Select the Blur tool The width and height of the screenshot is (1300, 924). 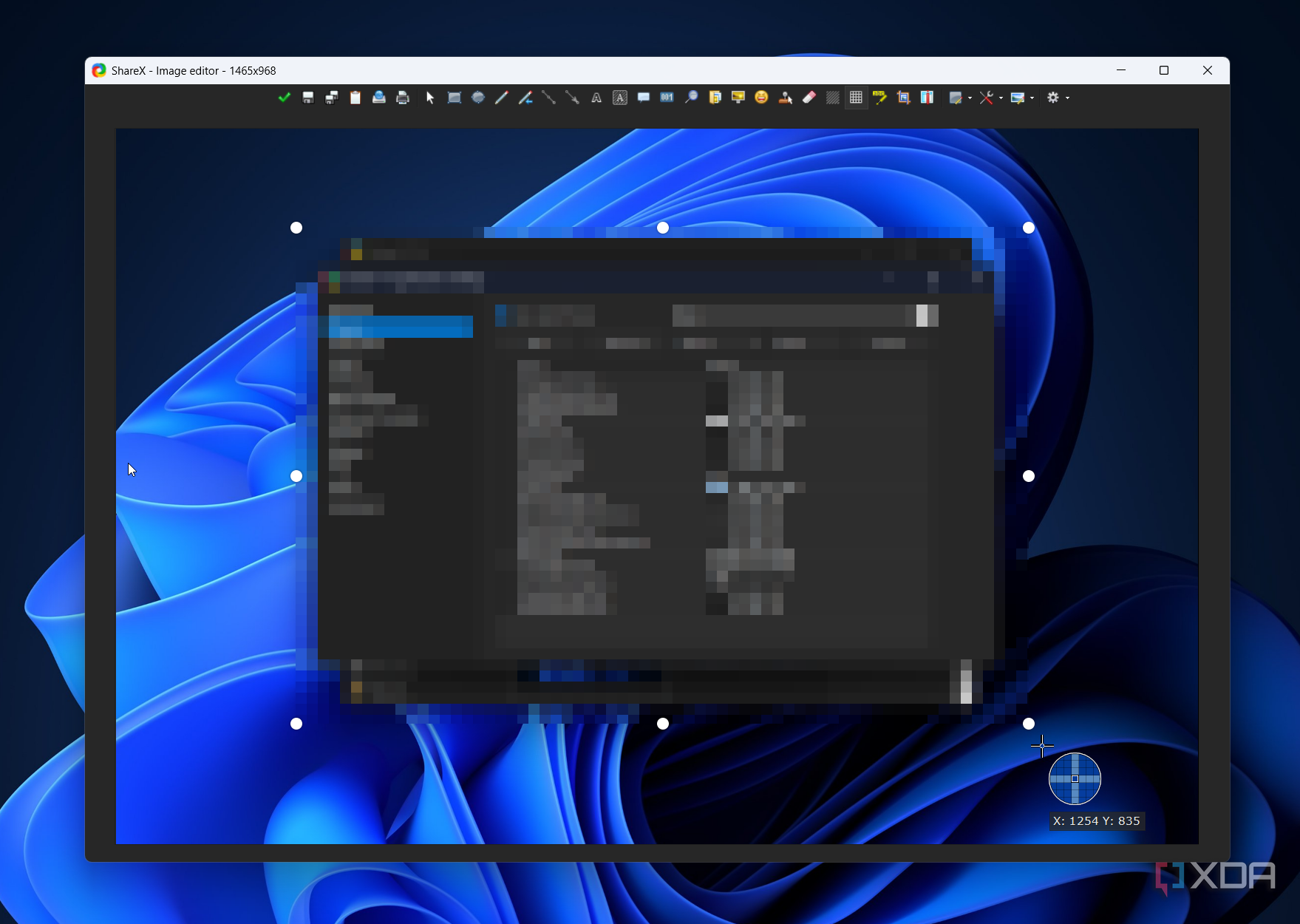pyautogui.click(x=833, y=98)
